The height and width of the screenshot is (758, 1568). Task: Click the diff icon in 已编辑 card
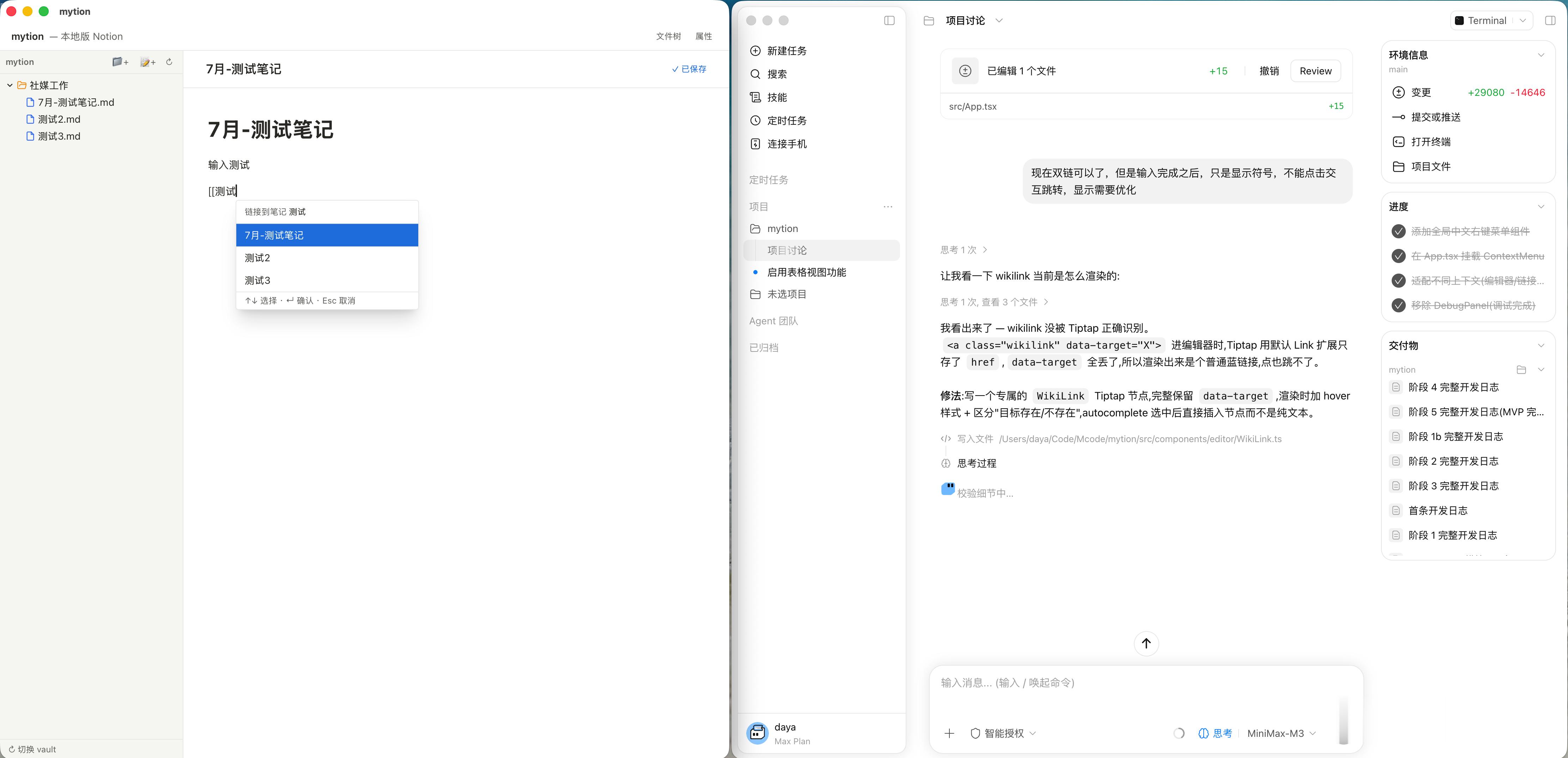[965, 71]
